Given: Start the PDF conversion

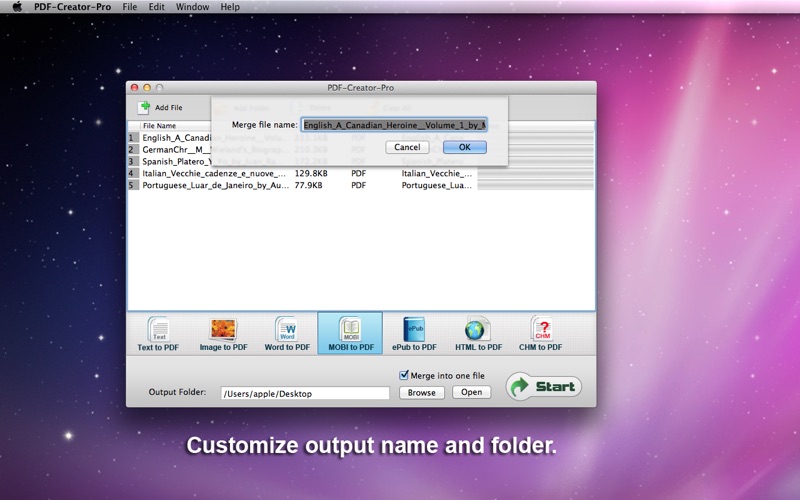Looking at the screenshot, I should point(544,387).
